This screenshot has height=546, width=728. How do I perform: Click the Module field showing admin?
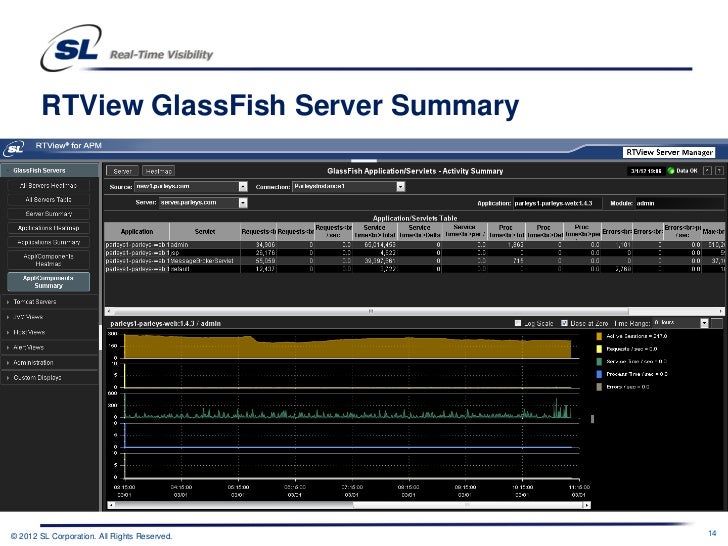pos(679,203)
